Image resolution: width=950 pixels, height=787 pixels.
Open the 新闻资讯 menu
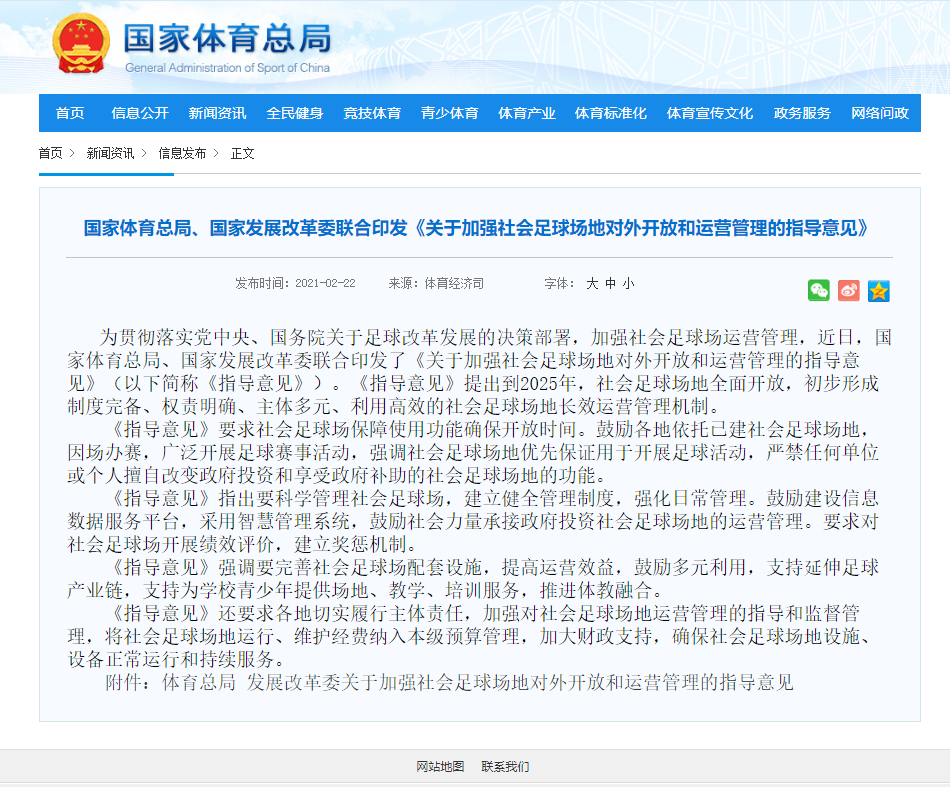pyautogui.click(x=215, y=113)
